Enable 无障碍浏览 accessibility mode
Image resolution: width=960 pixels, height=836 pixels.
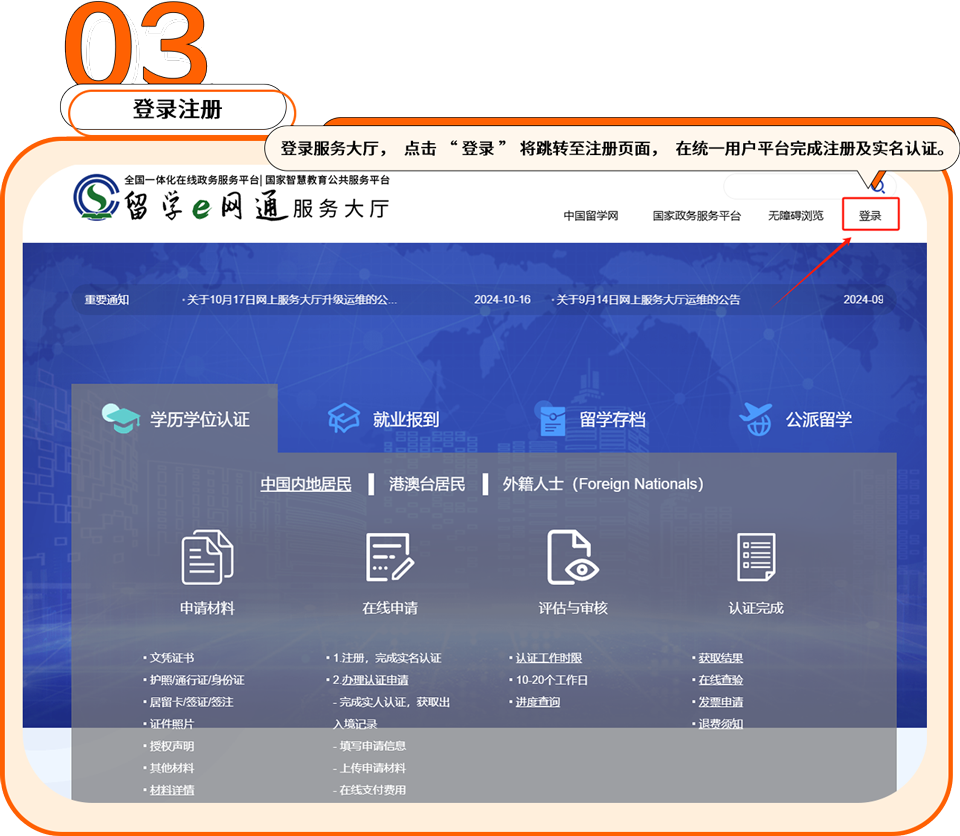795,216
